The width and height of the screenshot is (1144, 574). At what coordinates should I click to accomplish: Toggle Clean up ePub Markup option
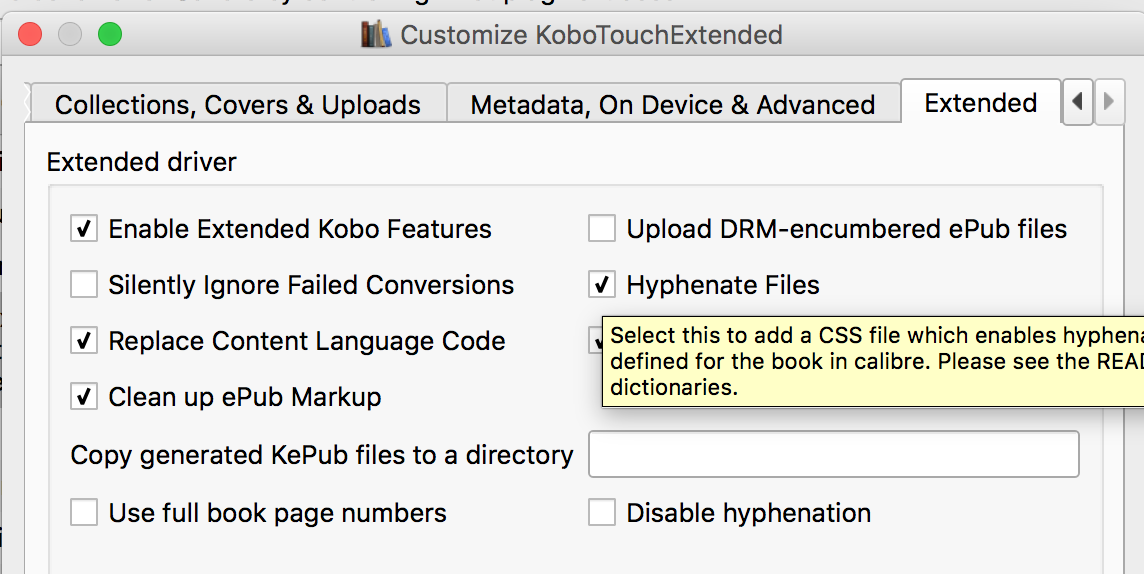[x=84, y=397]
